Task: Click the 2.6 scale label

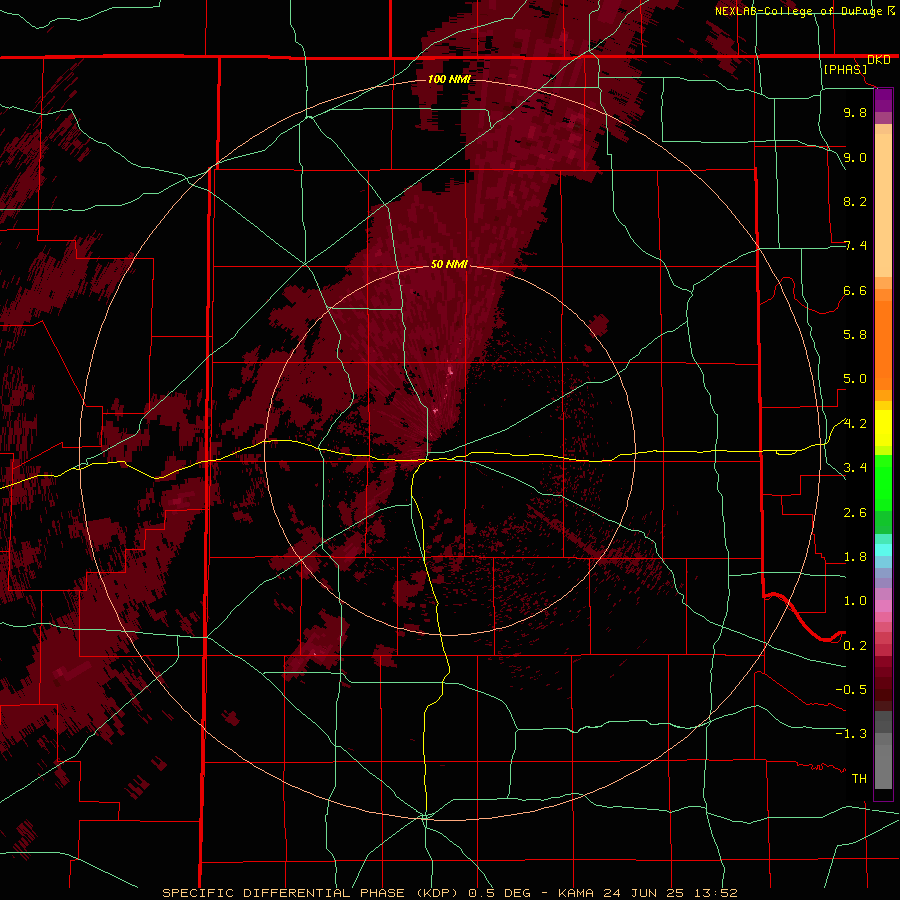Action: tap(855, 513)
